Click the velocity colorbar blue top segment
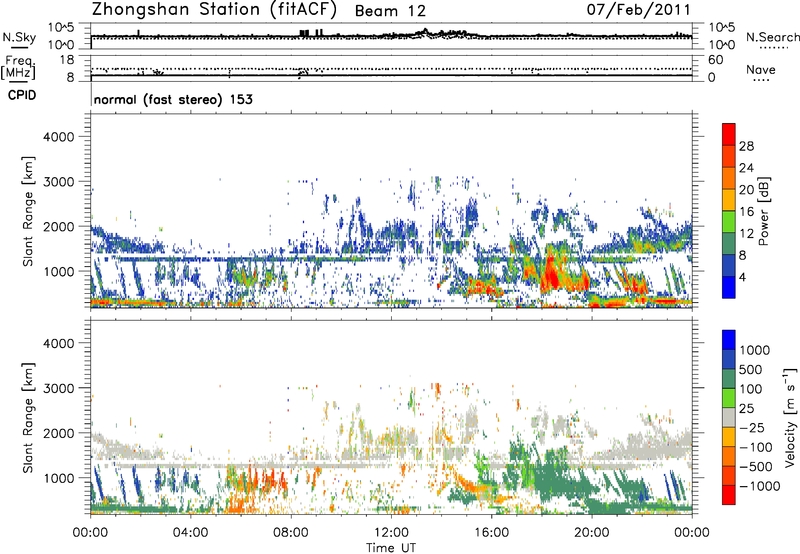Screen dimensions: 800x554 [x=729, y=340]
